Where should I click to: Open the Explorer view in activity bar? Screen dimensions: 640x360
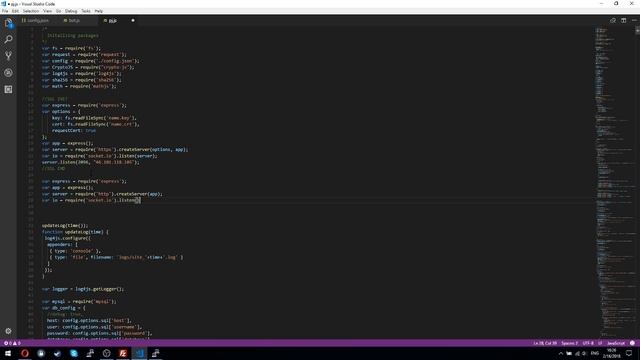click(x=8, y=23)
